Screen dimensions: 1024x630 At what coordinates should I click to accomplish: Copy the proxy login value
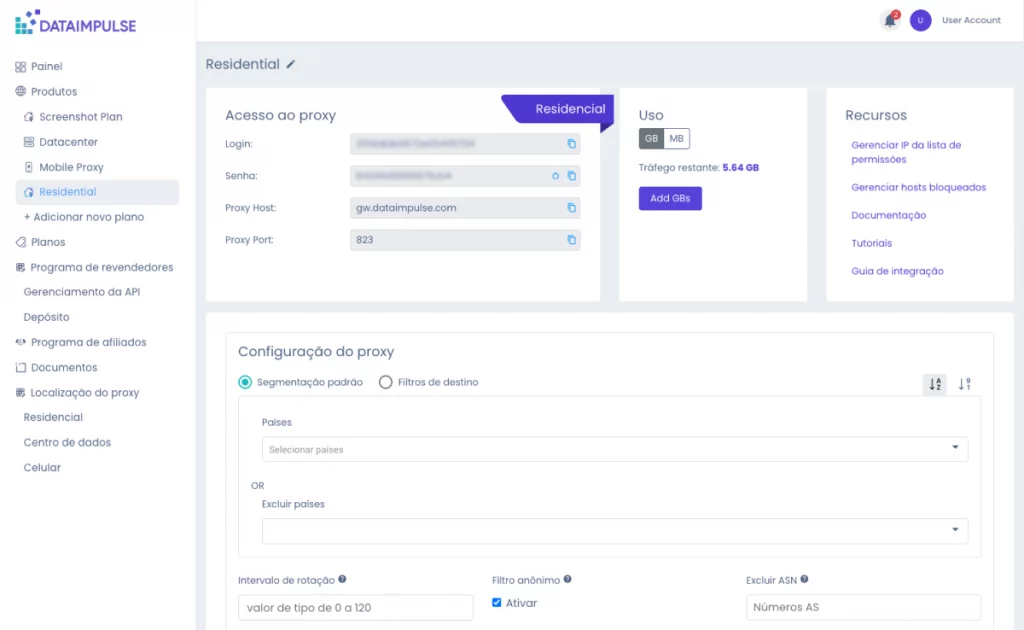572,144
